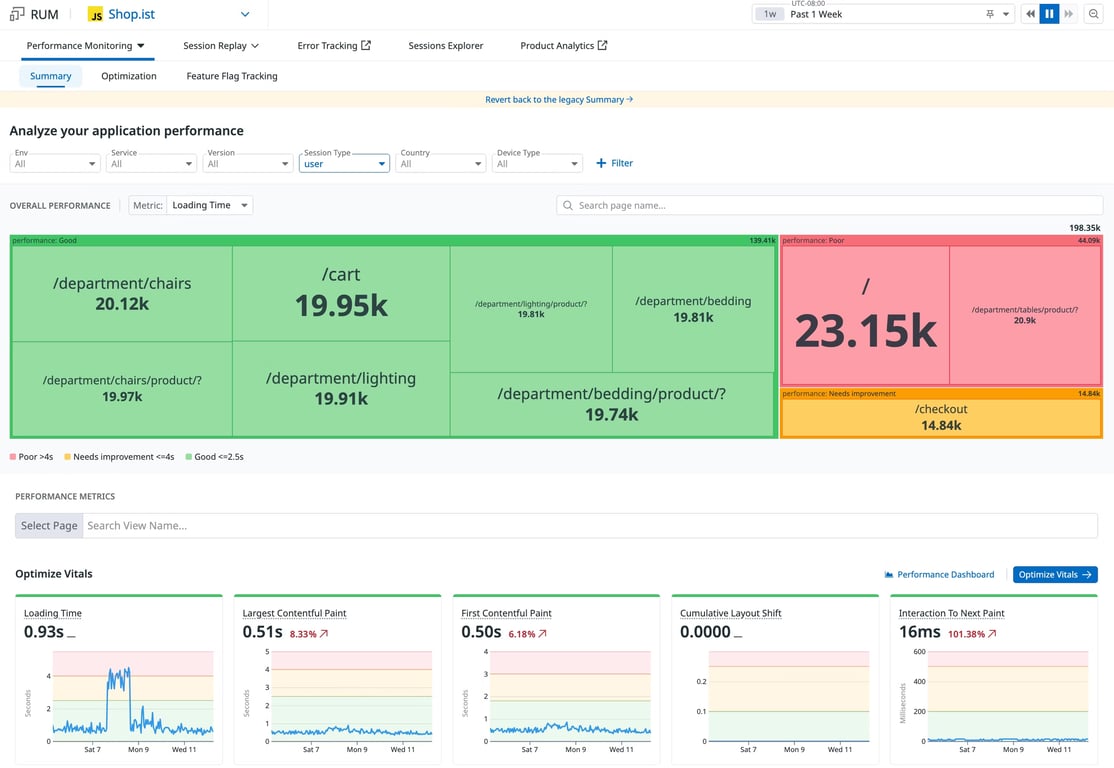Focus the Search page name field
The image size is (1114, 768).
click(x=830, y=205)
